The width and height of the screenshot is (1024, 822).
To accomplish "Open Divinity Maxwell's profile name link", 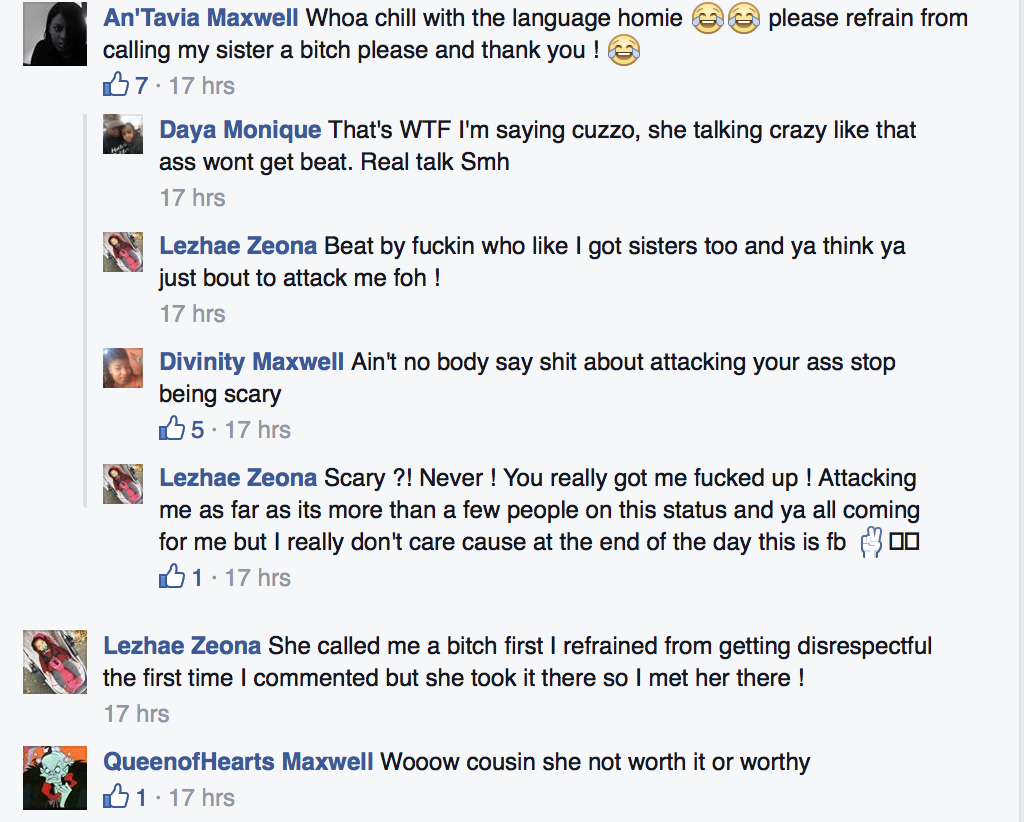I will tap(251, 362).
